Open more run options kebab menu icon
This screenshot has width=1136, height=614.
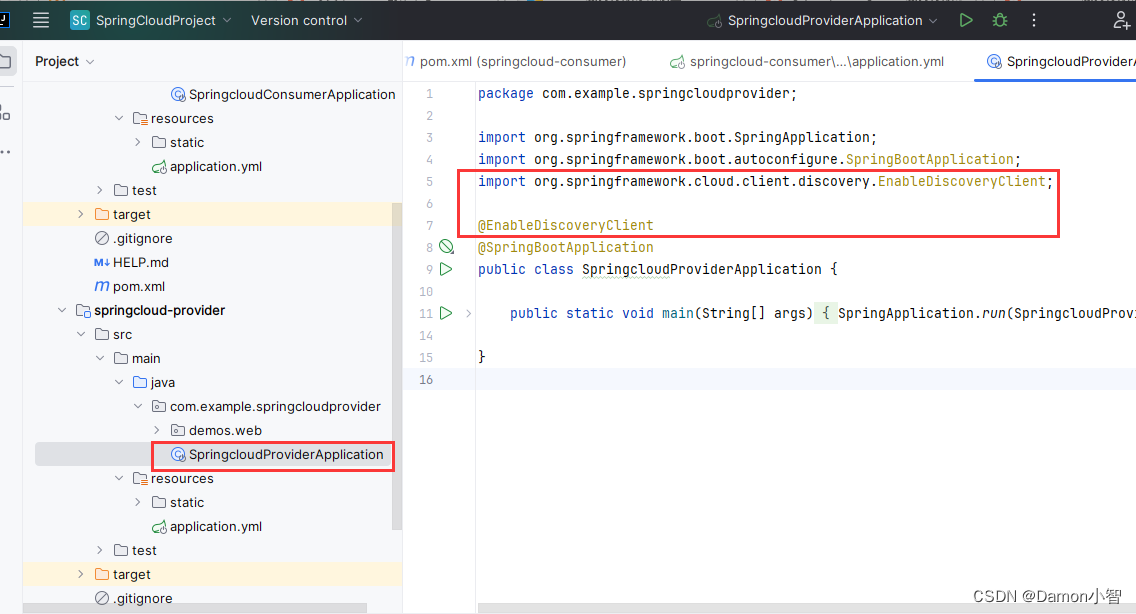pyautogui.click(x=1033, y=19)
